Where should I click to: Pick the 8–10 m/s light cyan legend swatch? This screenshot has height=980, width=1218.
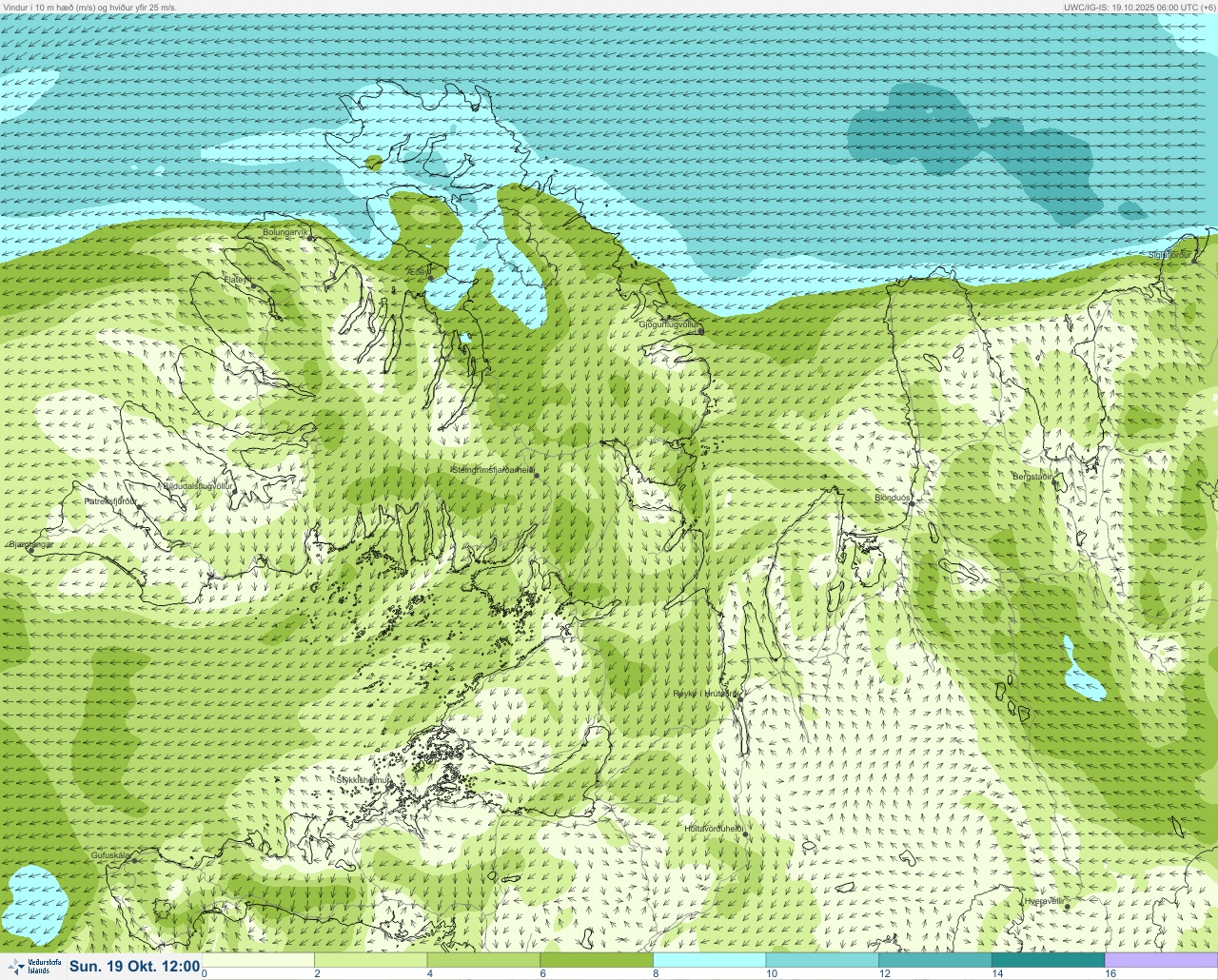tap(709, 960)
